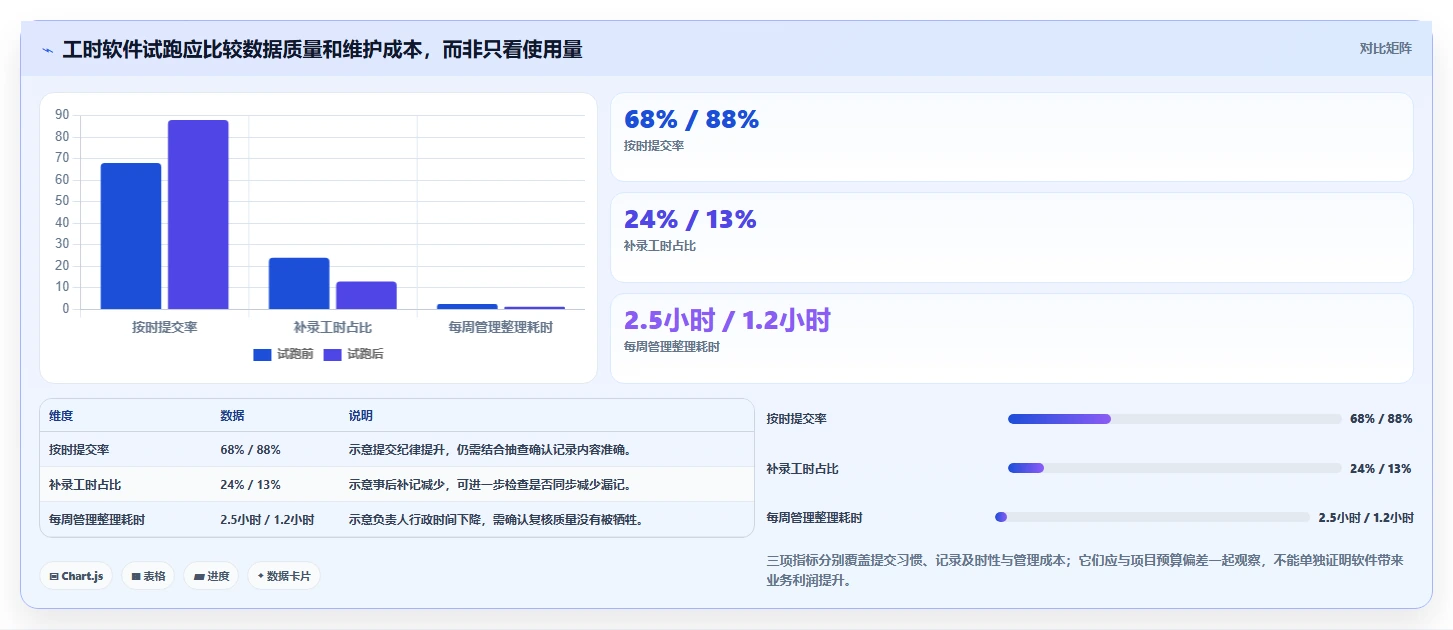Select the 每周管理整理耗时 table row cell
Screen dimensions: 1453x630
click(97, 520)
